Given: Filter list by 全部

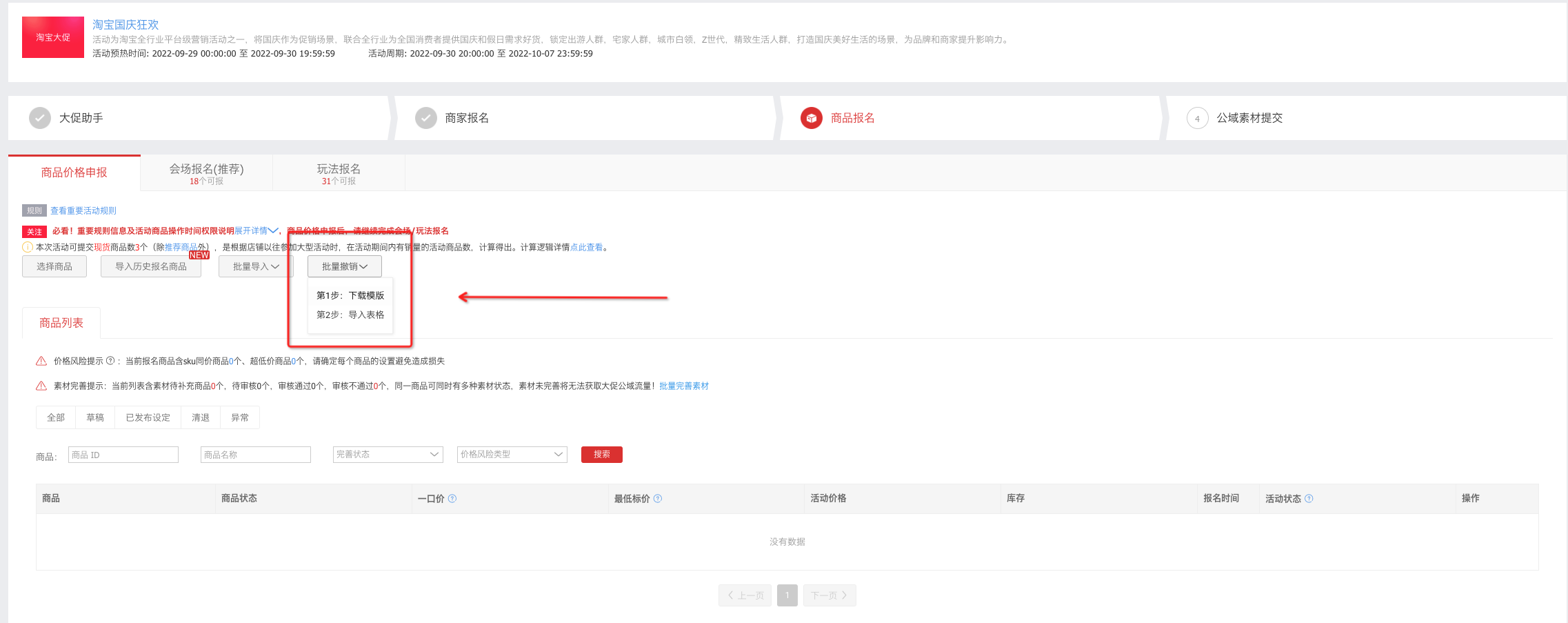Looking at the screenshot, I should coord(56,417).
